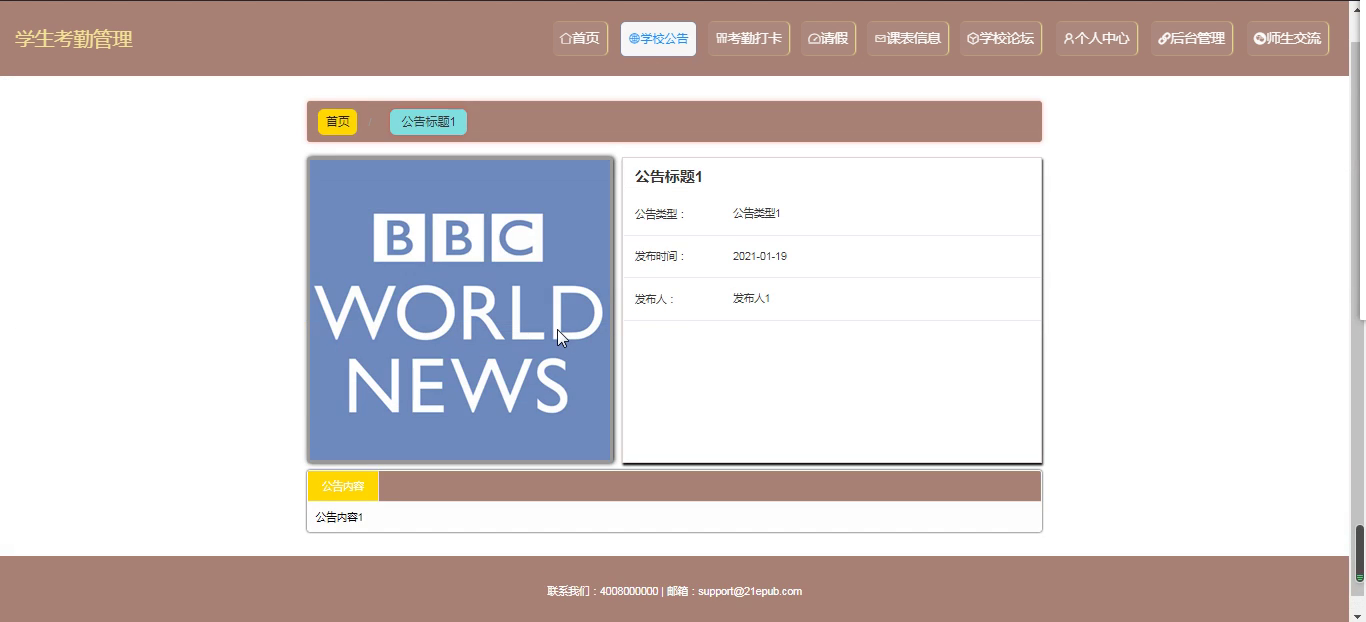Image resolution: width=1366 pixels, height=622 pixels.
Task: Open the 首页 navigation menu item
Action: click(581, 39)
